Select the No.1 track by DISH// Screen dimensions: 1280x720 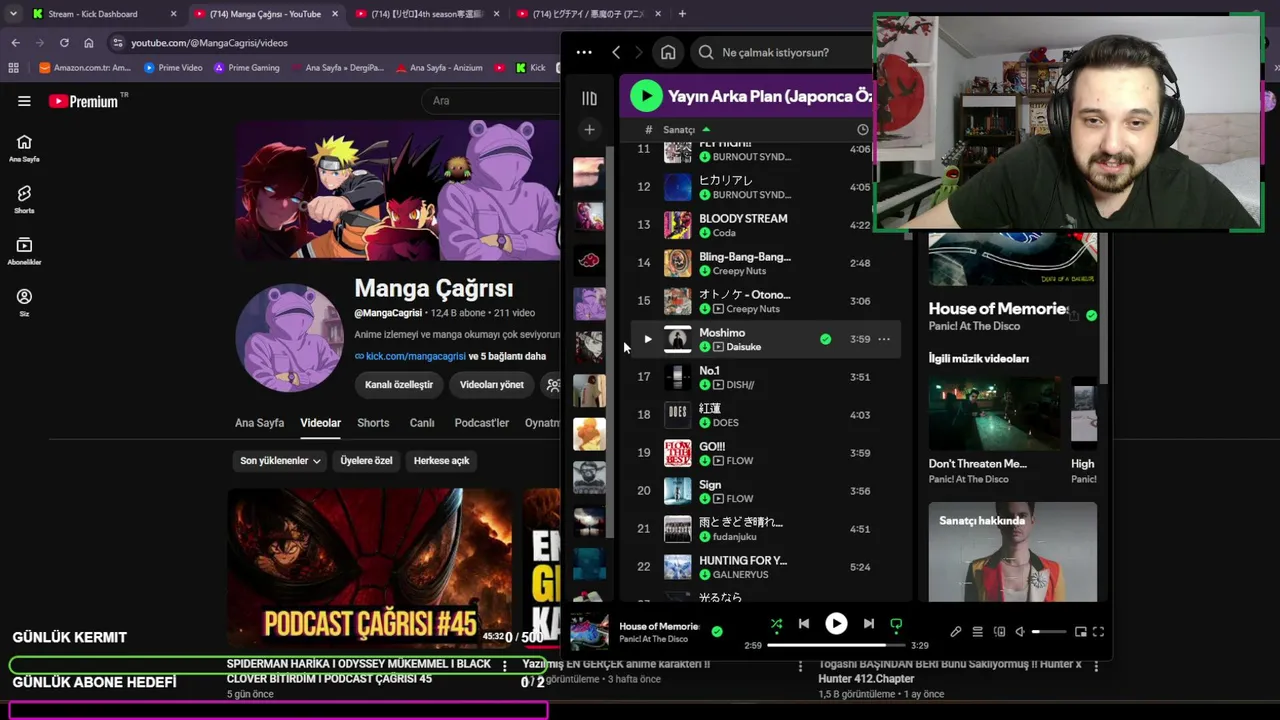point(766,377)
